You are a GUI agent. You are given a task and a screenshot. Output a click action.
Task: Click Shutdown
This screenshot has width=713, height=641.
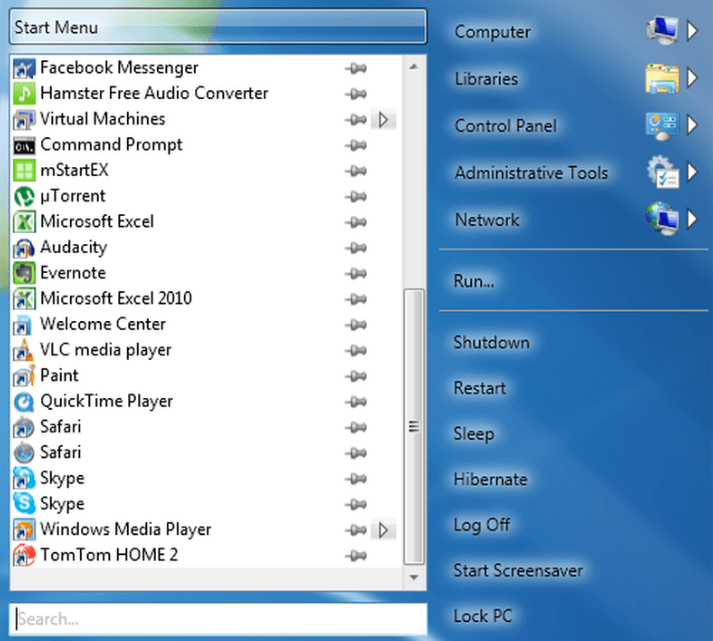(x=492, y=342)
